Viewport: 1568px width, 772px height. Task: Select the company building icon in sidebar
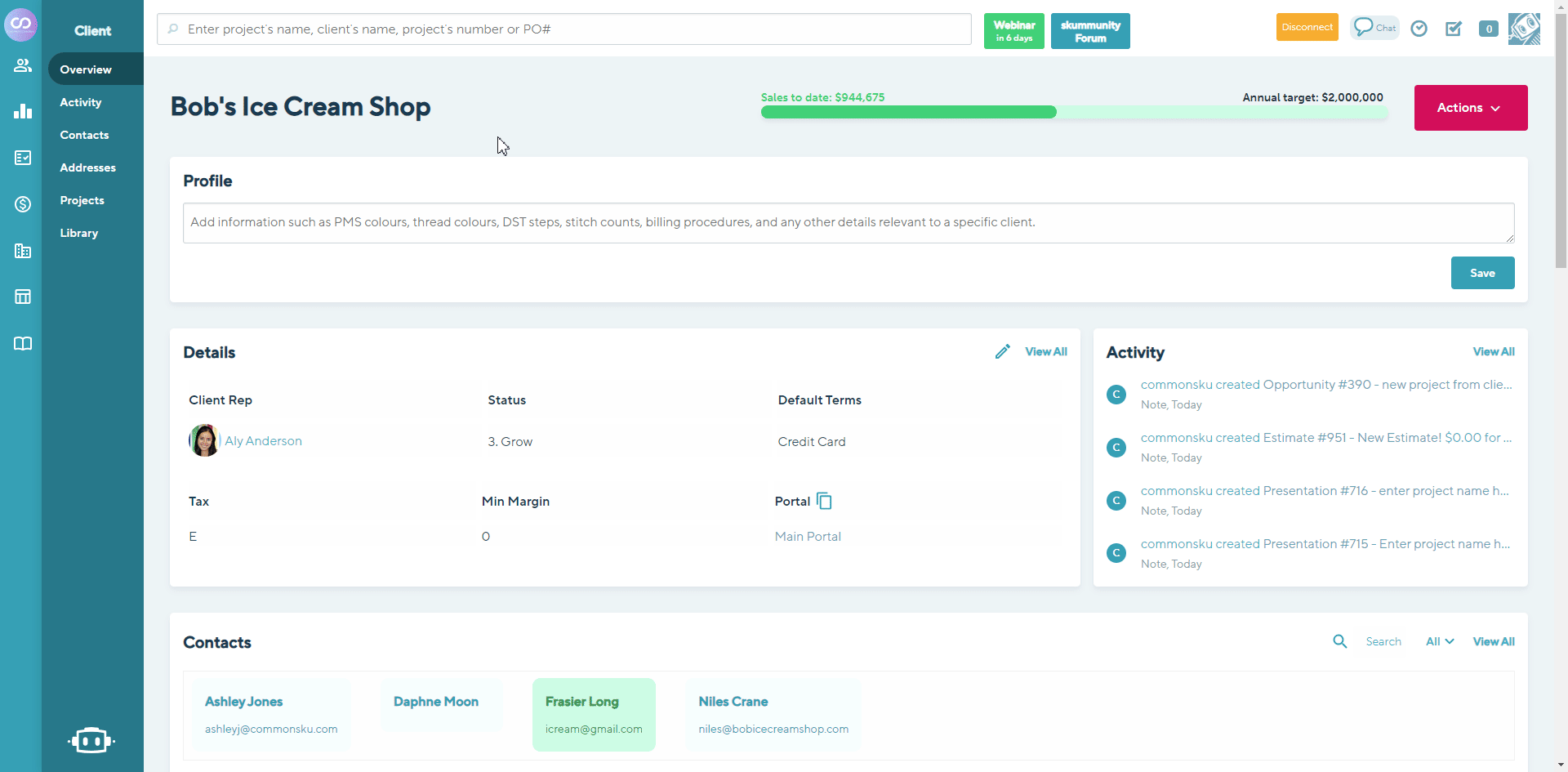[22, 251]
